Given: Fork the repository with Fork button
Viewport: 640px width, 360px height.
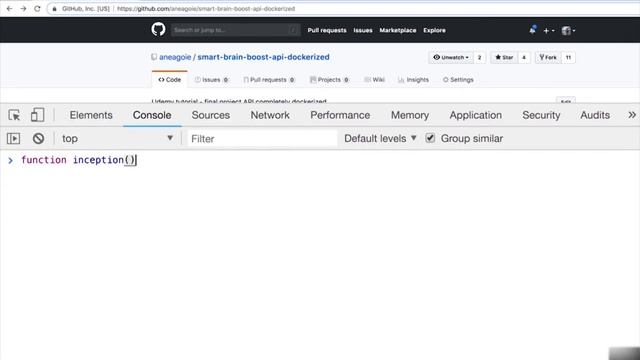Looking at the screenshot, I should 548,58.
